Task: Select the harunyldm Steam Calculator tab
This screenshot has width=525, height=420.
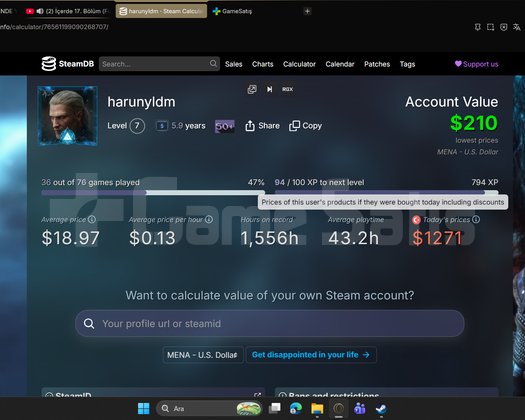Action: point(161,11)
